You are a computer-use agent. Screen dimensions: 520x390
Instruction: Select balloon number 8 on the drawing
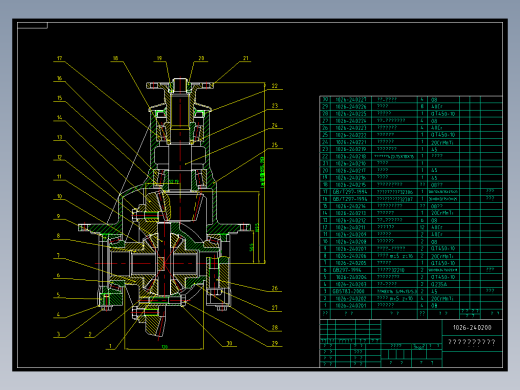click(x=58, y=236)
